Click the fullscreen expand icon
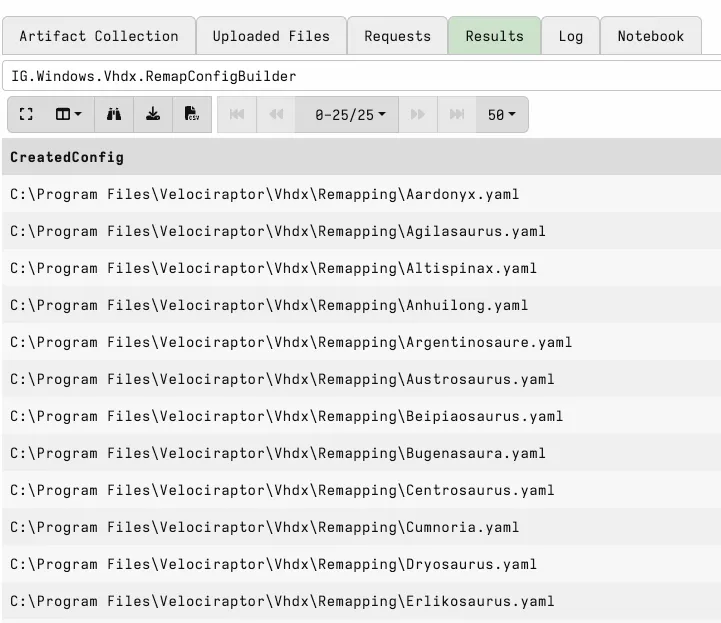 [x=27, y=115]
